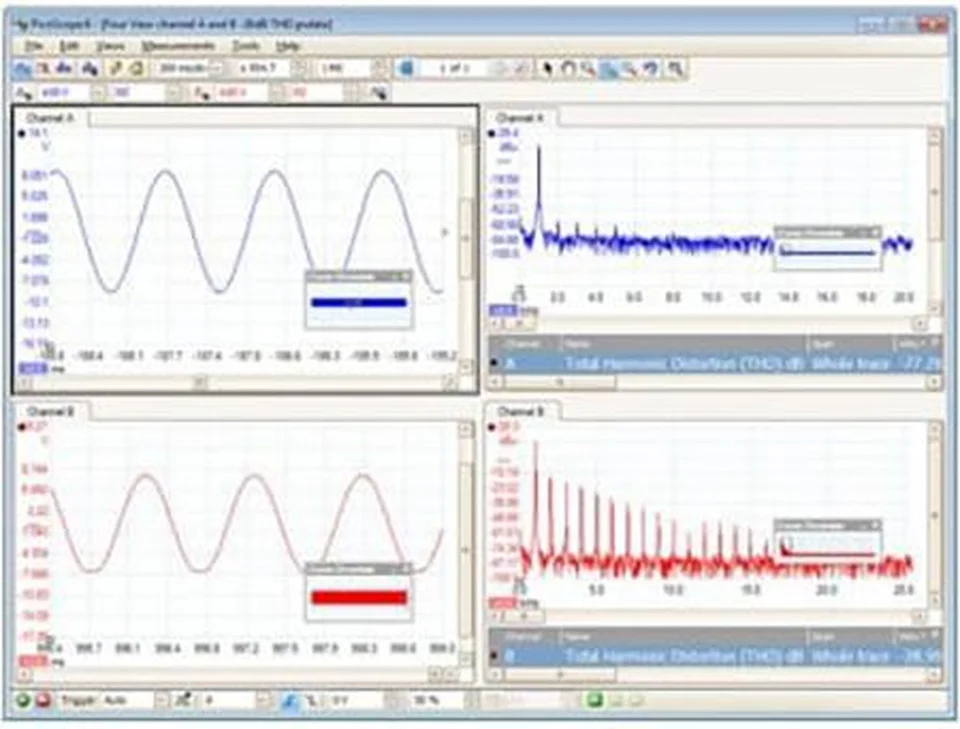Select the rising edge trigger icon

click(287, 701)
